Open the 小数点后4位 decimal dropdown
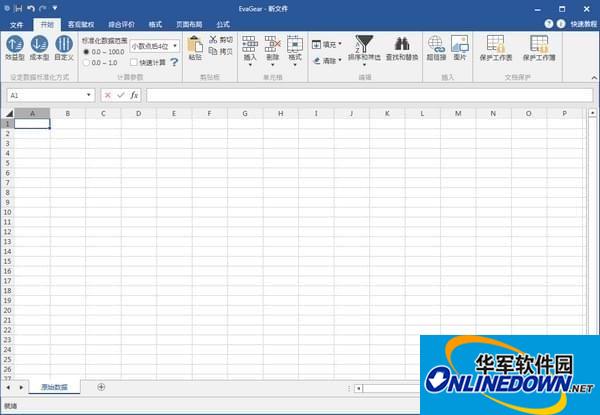 [x=176, y=45]
